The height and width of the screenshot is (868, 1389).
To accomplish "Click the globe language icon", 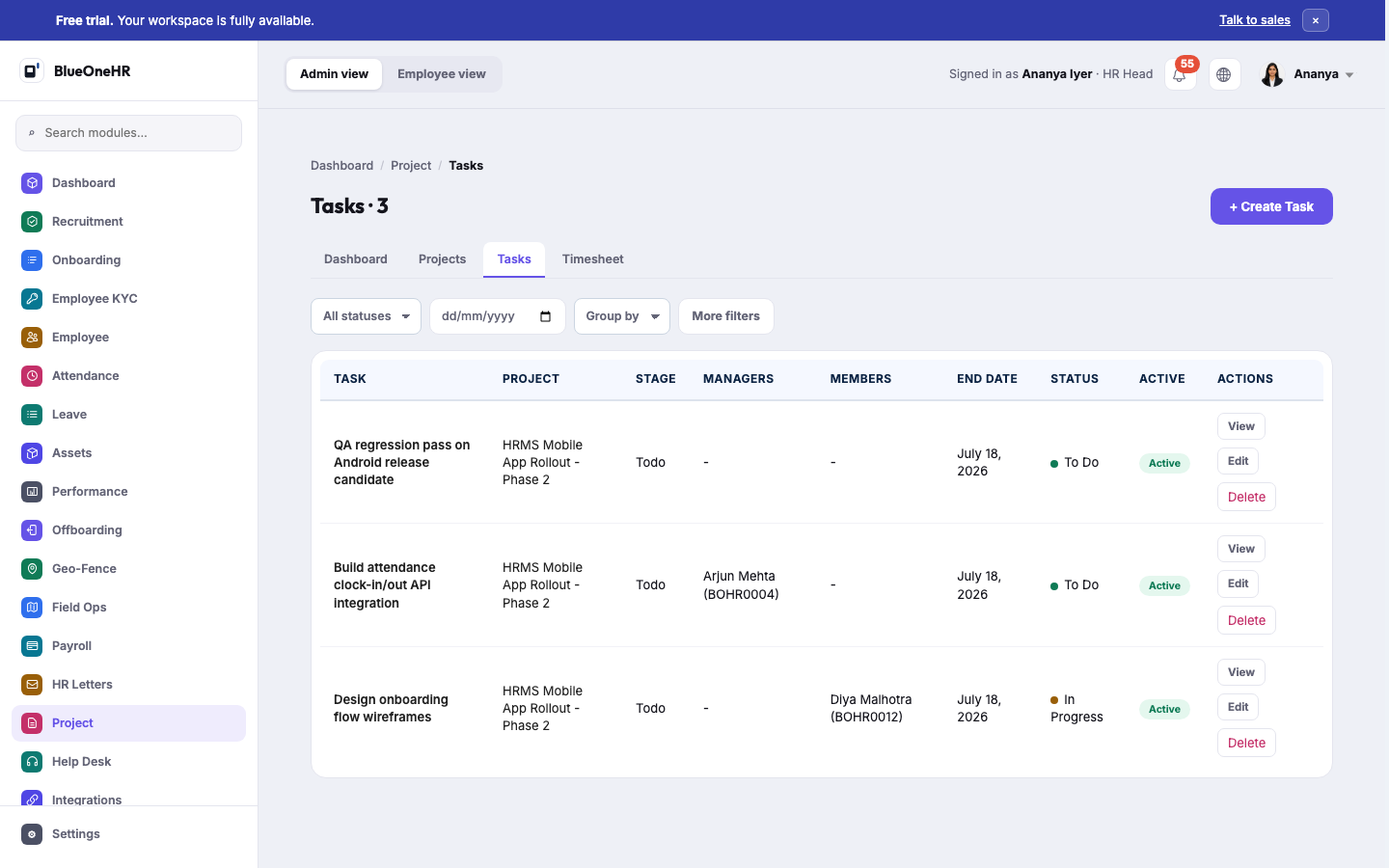I will pos(1224,74).
